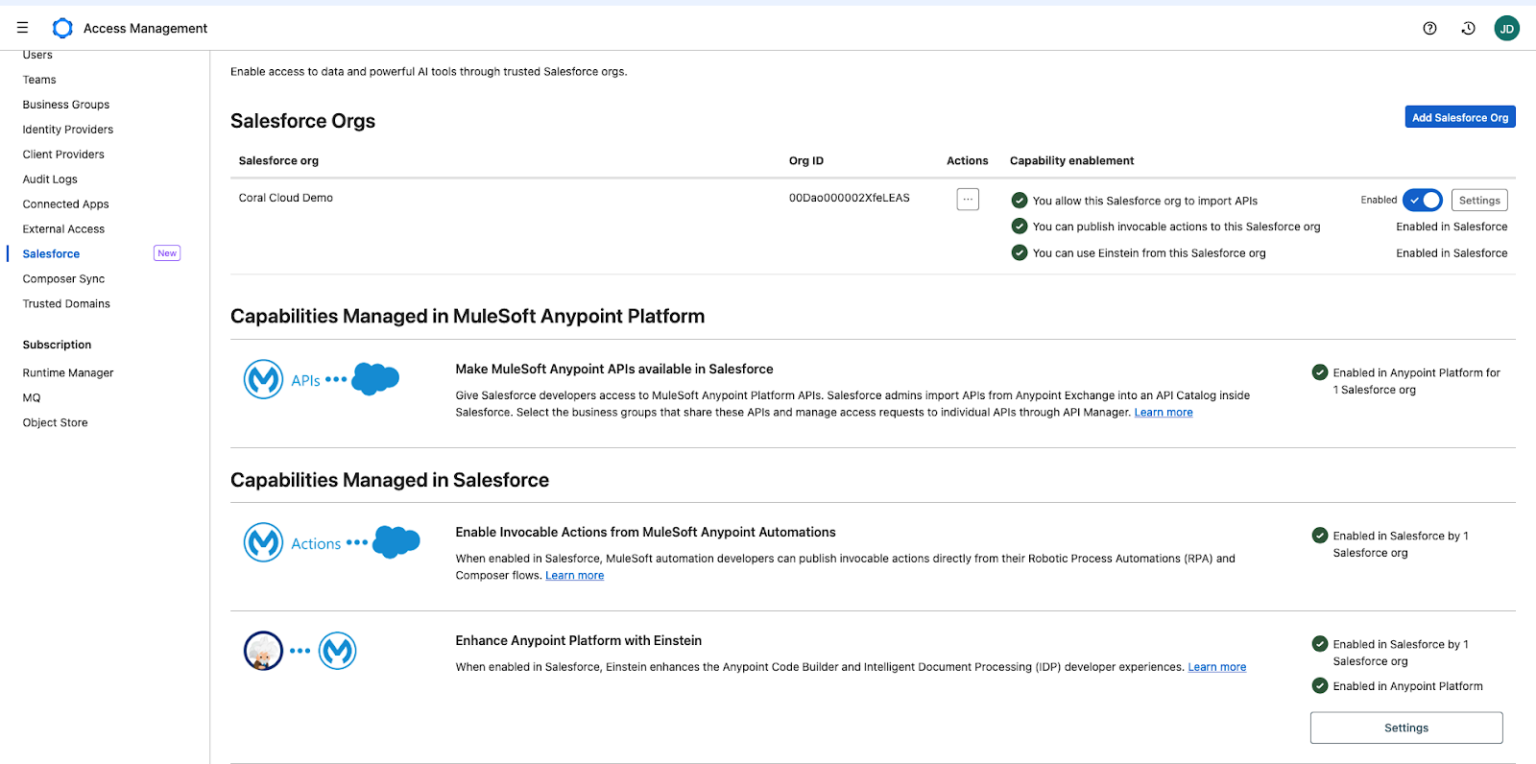
Task: Toggle off the Enabled switch for Coral Cloud Demo
Action: 1422,200
